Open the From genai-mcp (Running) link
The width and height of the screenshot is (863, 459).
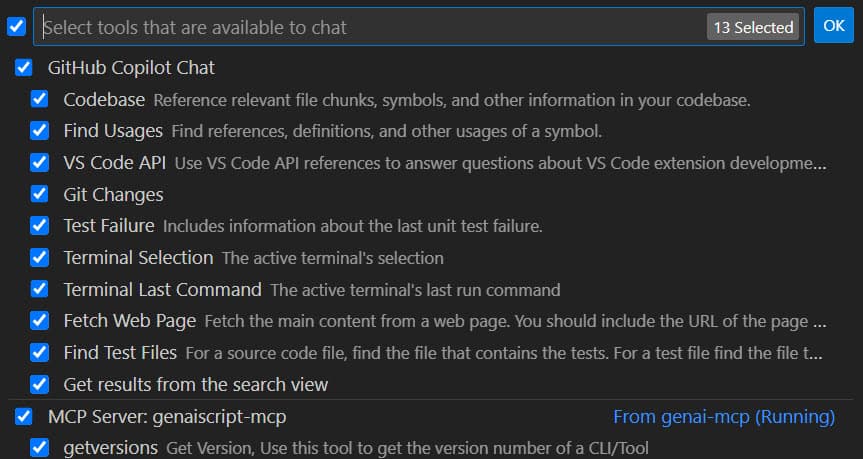724,417
